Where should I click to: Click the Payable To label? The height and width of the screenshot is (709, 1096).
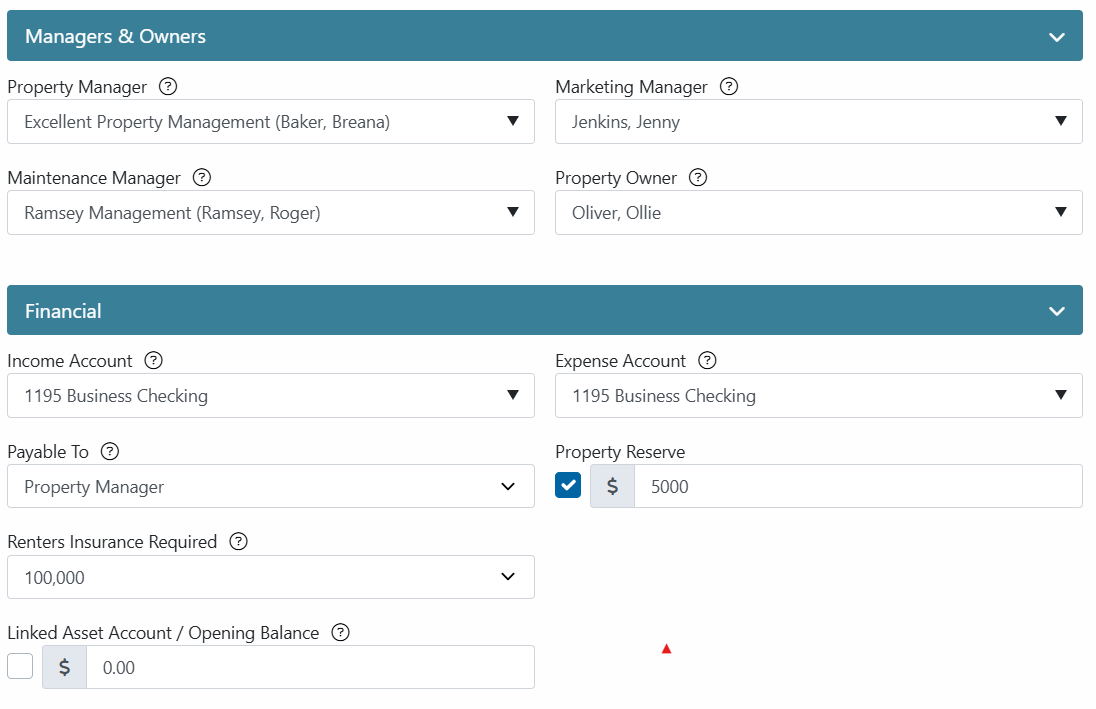48,452
